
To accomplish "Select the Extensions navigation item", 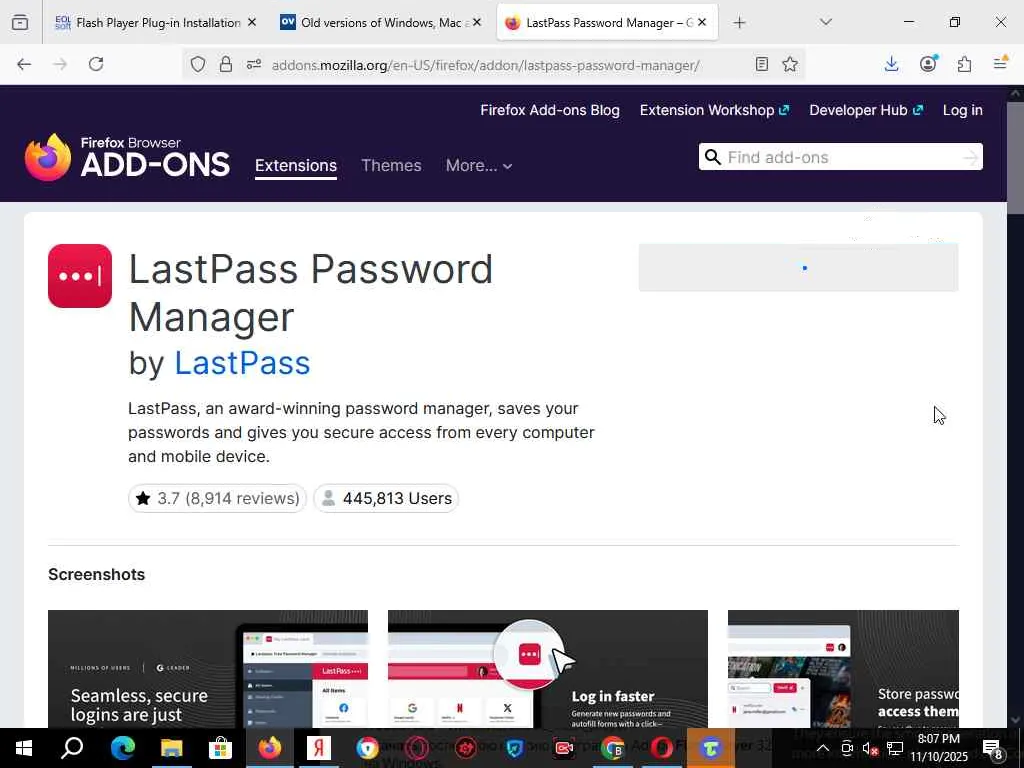I will point(296,165).
